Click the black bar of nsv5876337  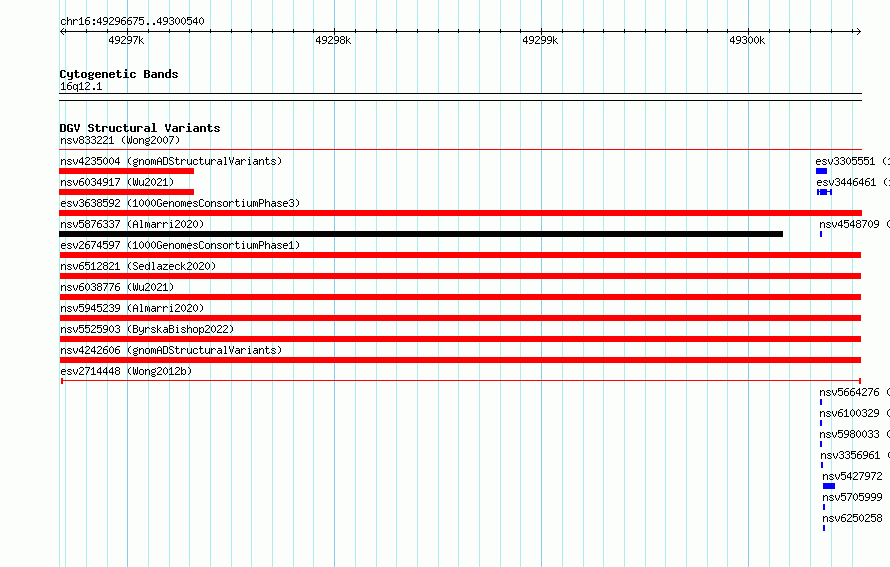(x=421, y=234)
